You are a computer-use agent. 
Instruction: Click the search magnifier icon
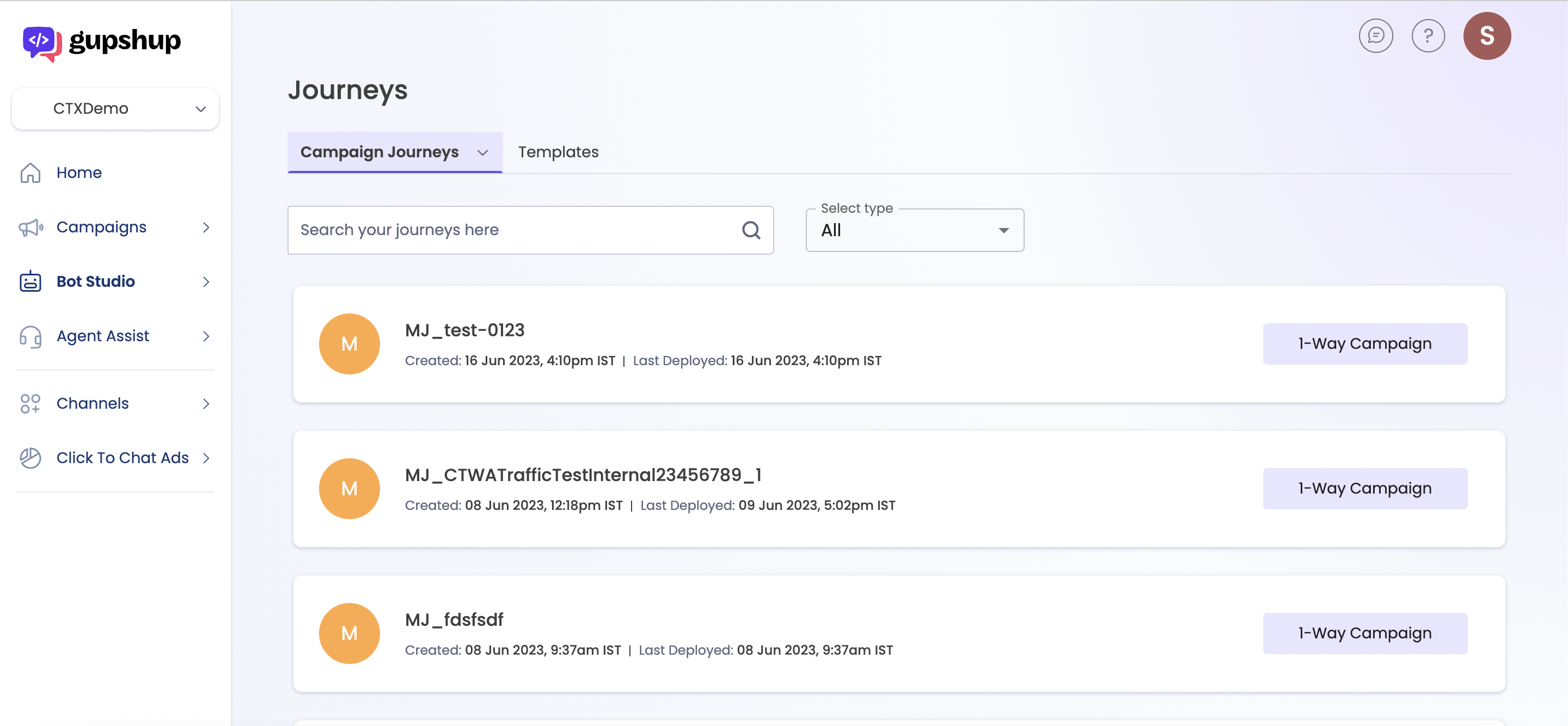pos(751,230)
